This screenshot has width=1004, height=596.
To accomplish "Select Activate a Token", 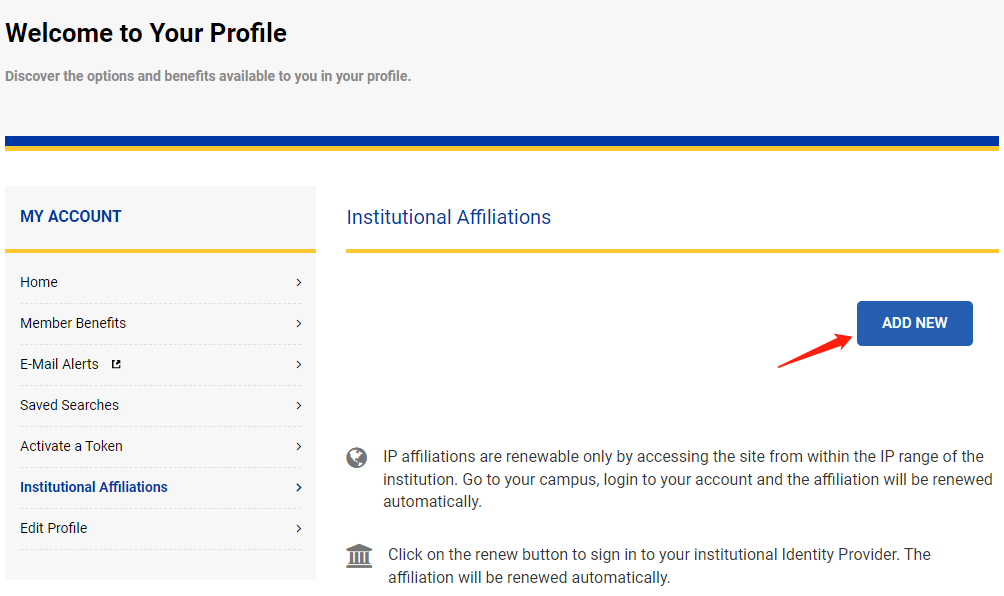I will 71,446.
